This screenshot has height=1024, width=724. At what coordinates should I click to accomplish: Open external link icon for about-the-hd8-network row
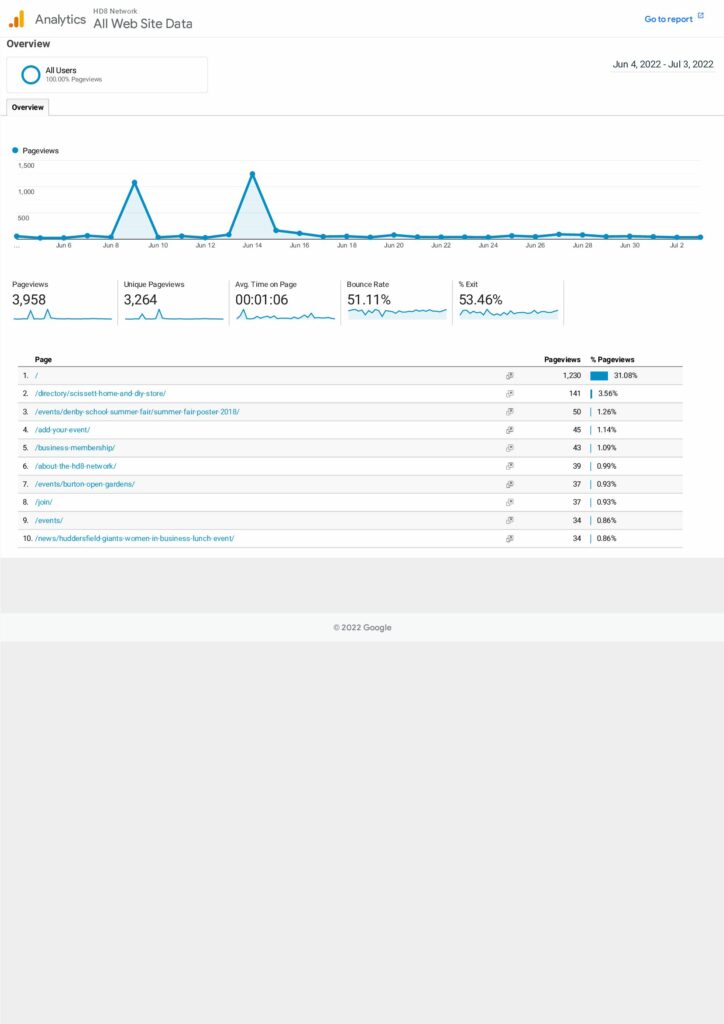tap(509, 466)
